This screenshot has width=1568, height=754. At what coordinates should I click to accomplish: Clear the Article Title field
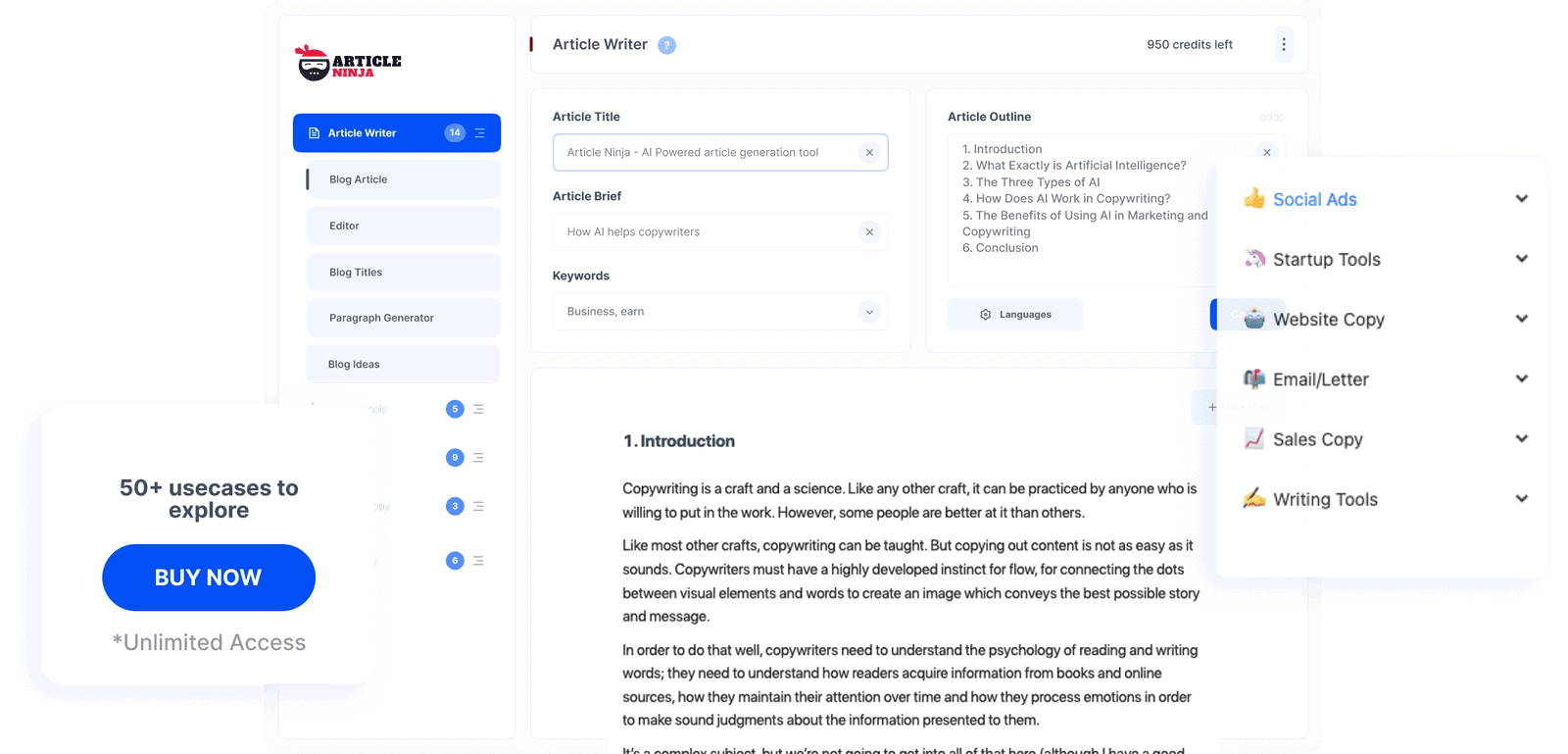[x=869, y=153]
